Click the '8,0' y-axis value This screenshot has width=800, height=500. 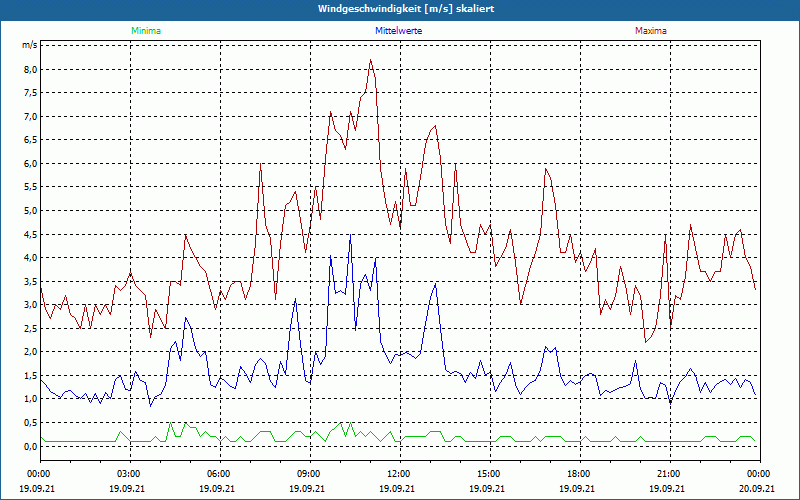[31, 69]
